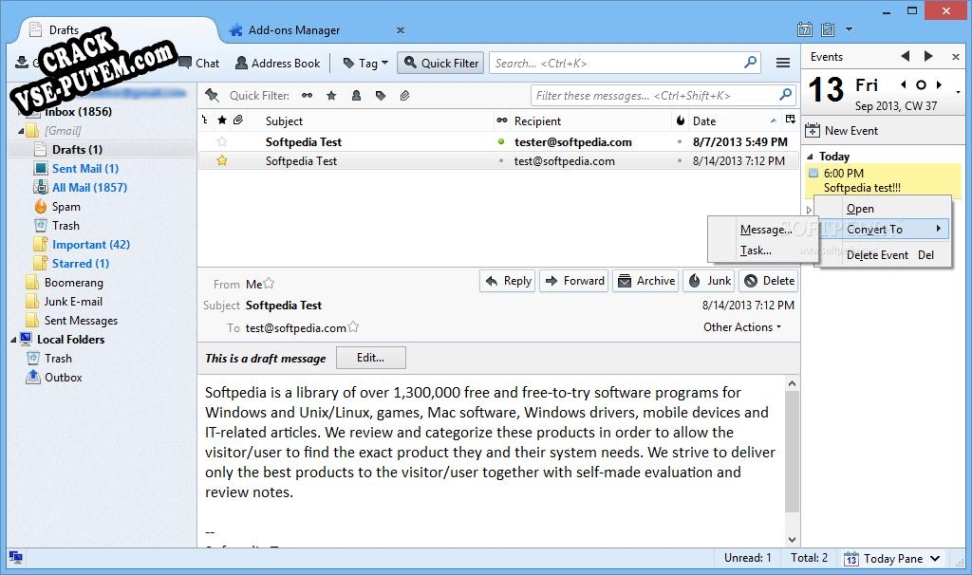The height and width of the screenshot is (575, 972).
Task: Open the Calendar tab icon
Action: tap(805, 29)
